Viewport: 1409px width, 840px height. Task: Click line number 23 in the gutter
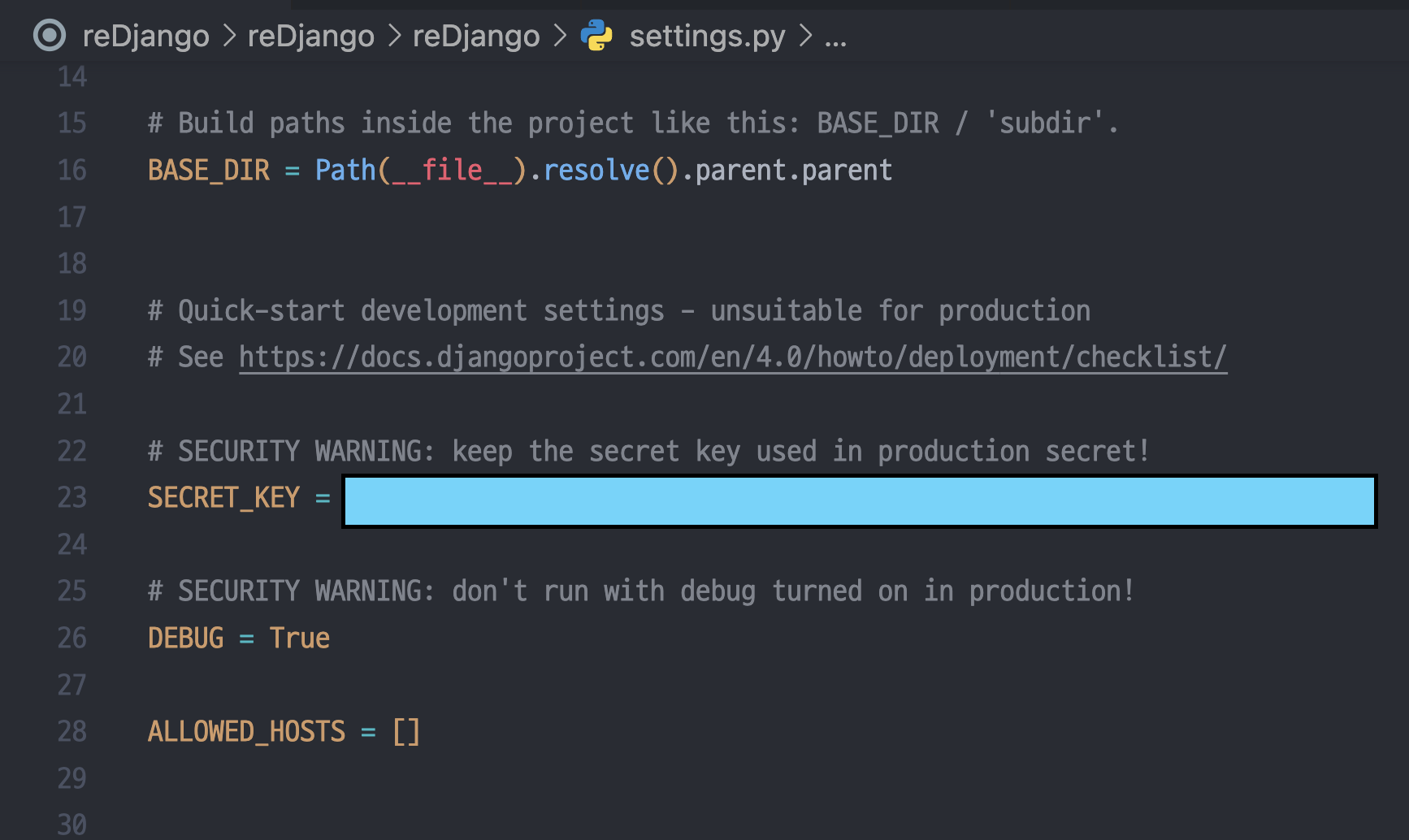click(72, 498)
